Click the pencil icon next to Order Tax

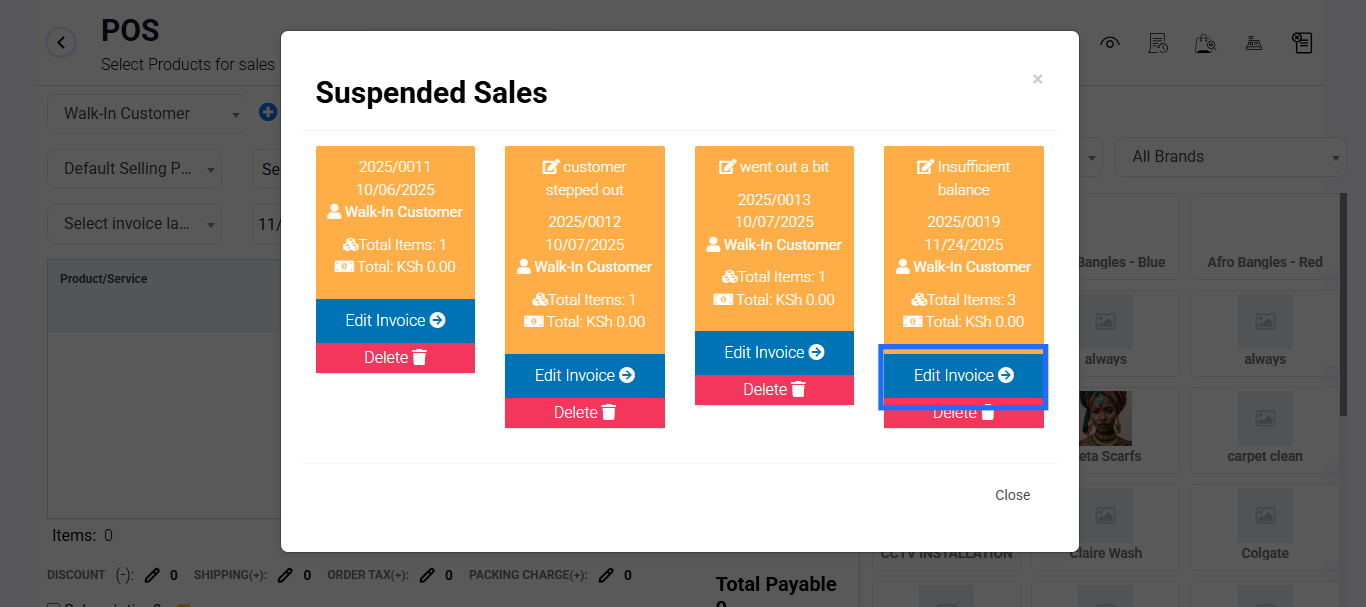(x=427, y=575)
